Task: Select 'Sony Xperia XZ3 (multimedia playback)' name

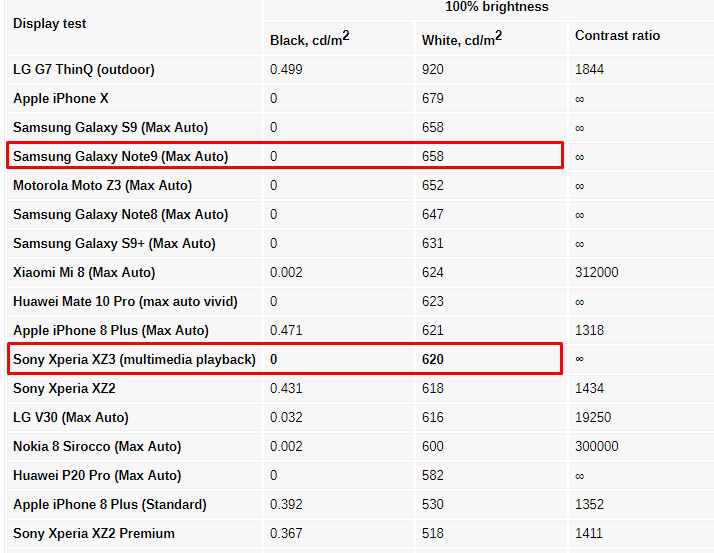Action: coord(134,359)
